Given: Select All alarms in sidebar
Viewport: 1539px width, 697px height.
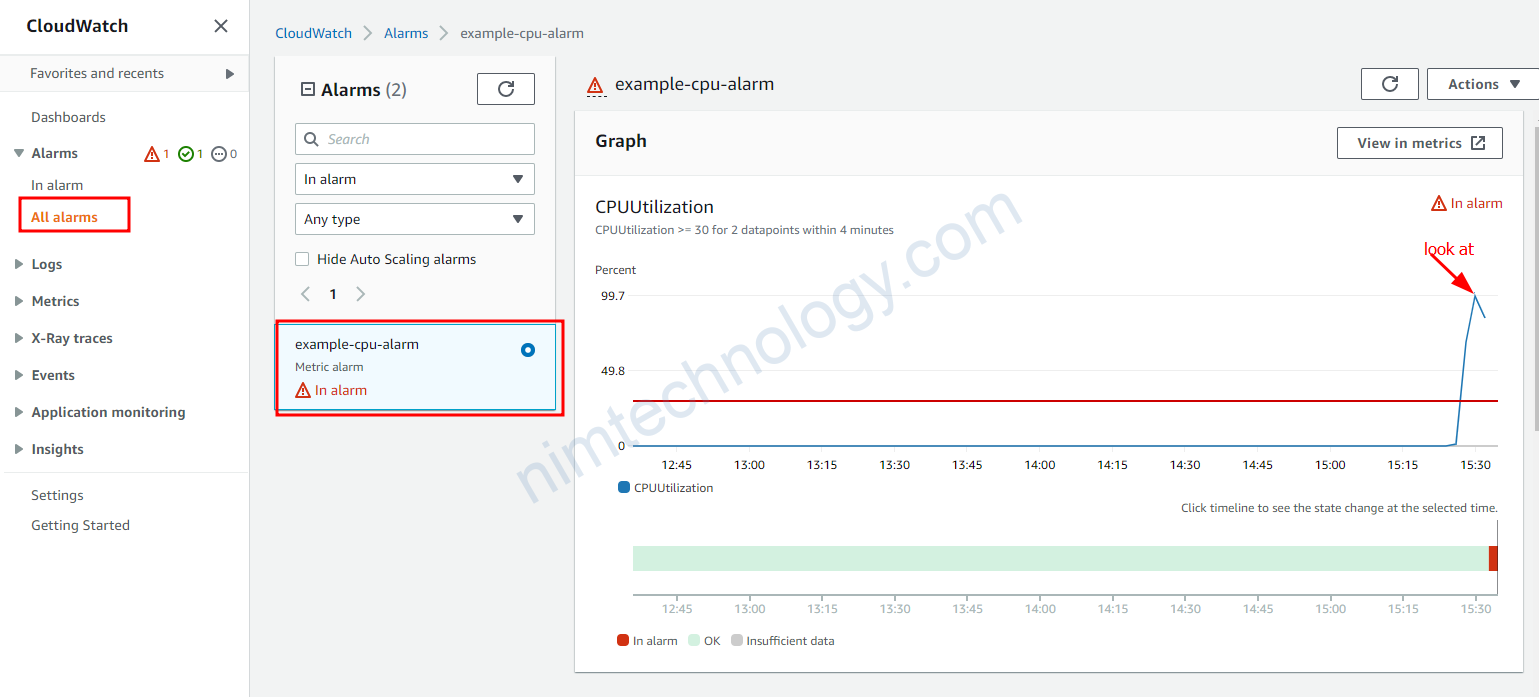Looking at the screenshot, I should click(x=64, y=217).
